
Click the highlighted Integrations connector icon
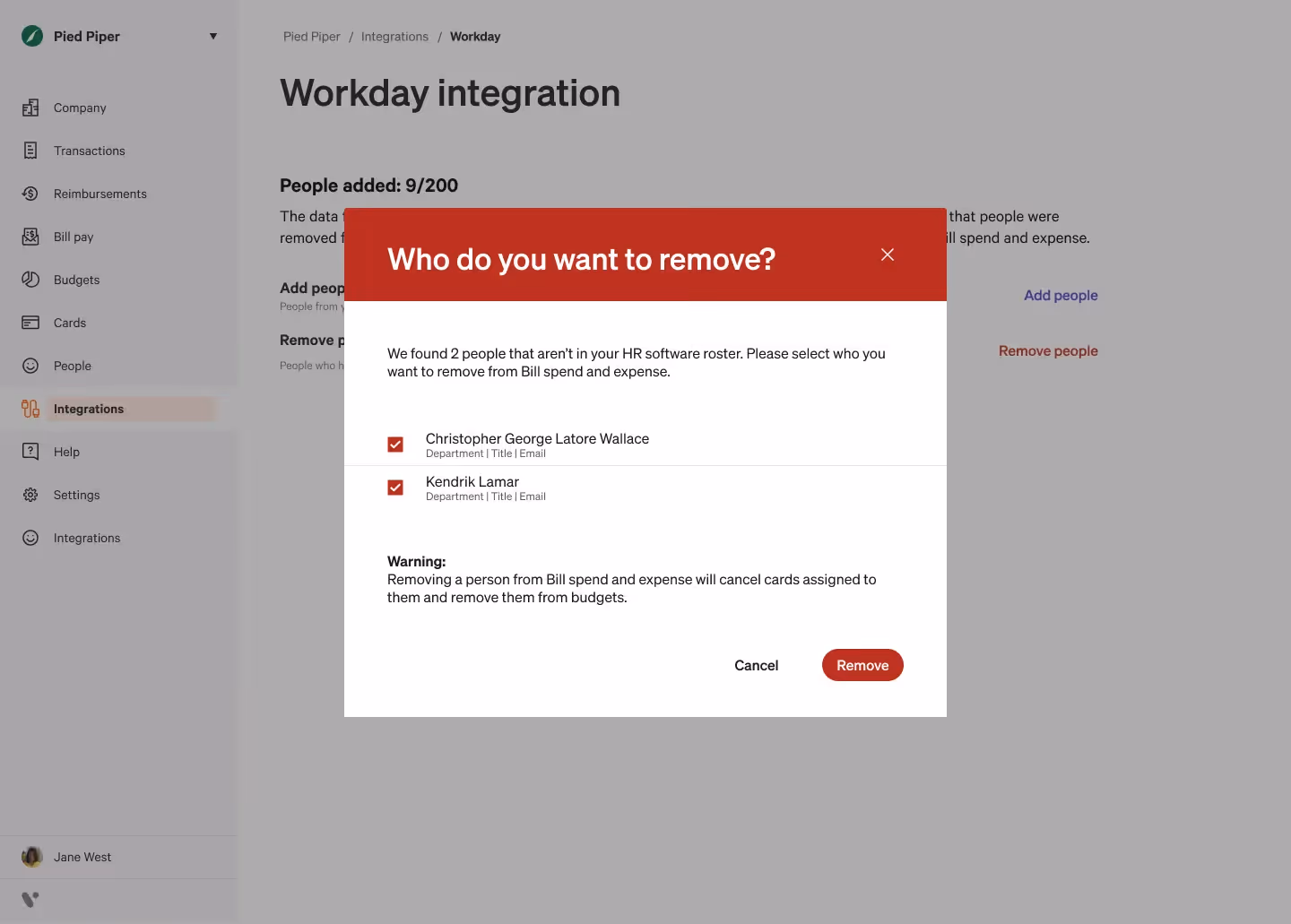coord(30,409)
